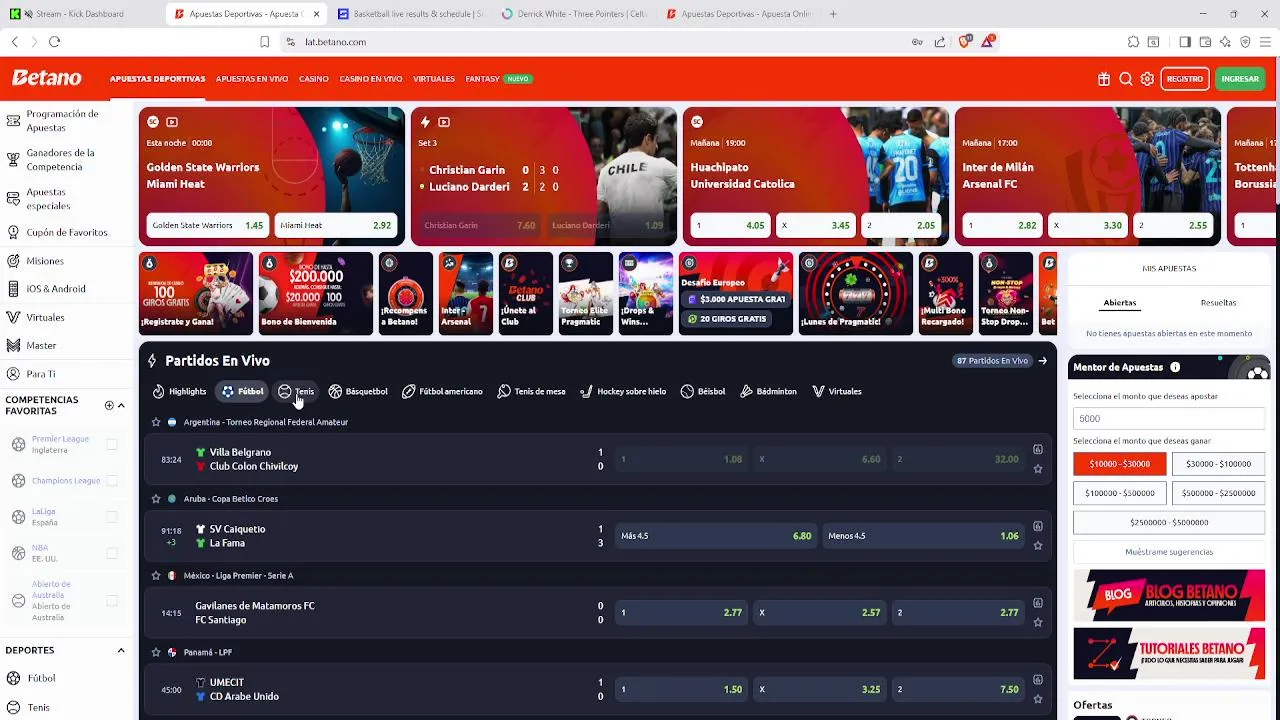The height and width of the screenshot is (720, 1280).
Task: Favorite the Aruba Copa Betico Croes star
Action: tap(156, 499)
